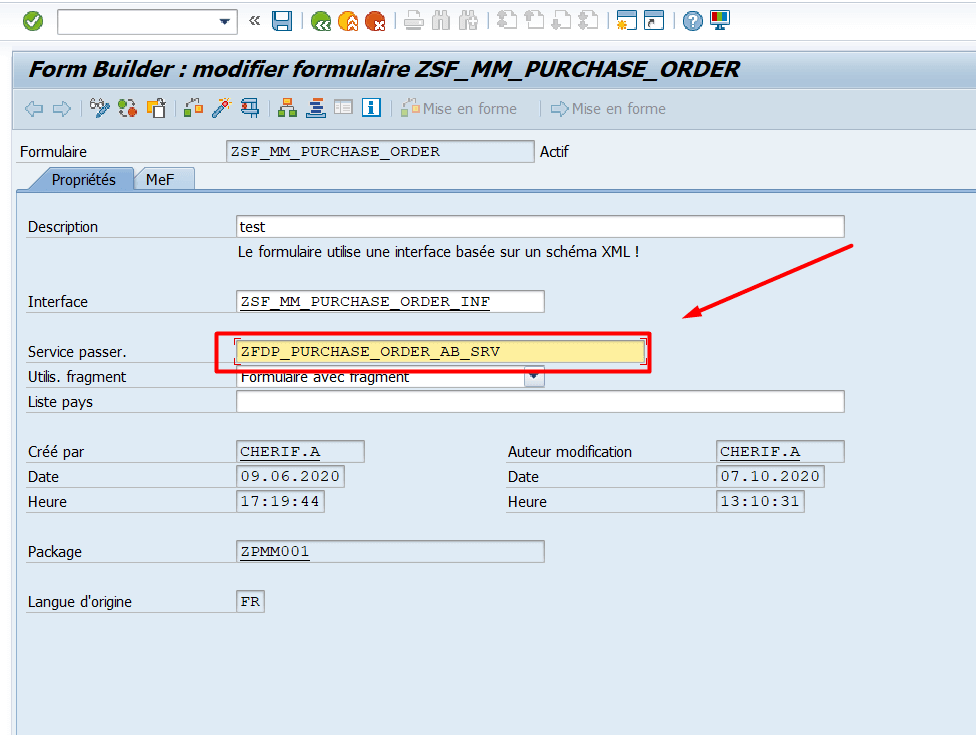Click the other object clipboard icon
Image resolution: width=976 pixels, height=735 pixels.
[x=156, y=108]
